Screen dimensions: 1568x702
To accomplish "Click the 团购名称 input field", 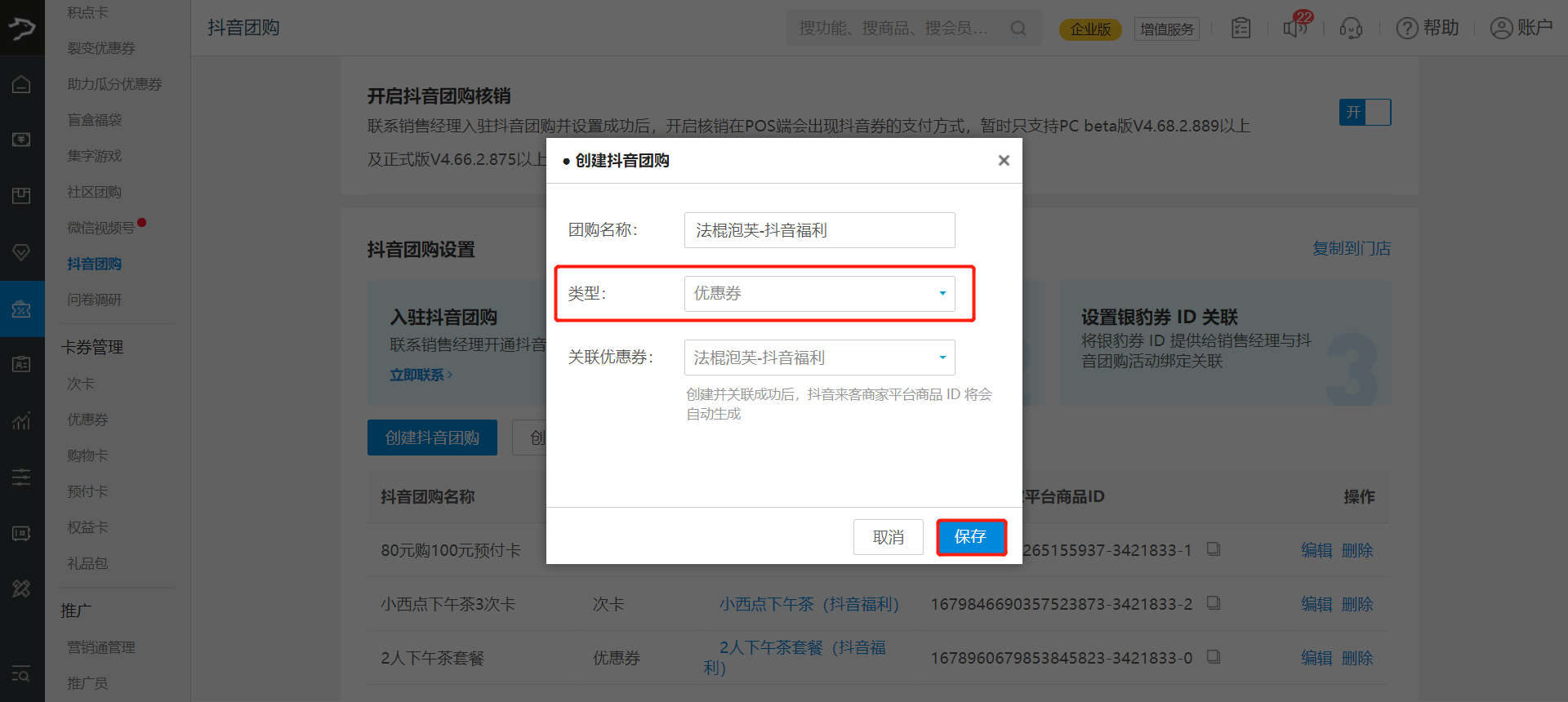I will pyautogui.click(x=819, y=230).
